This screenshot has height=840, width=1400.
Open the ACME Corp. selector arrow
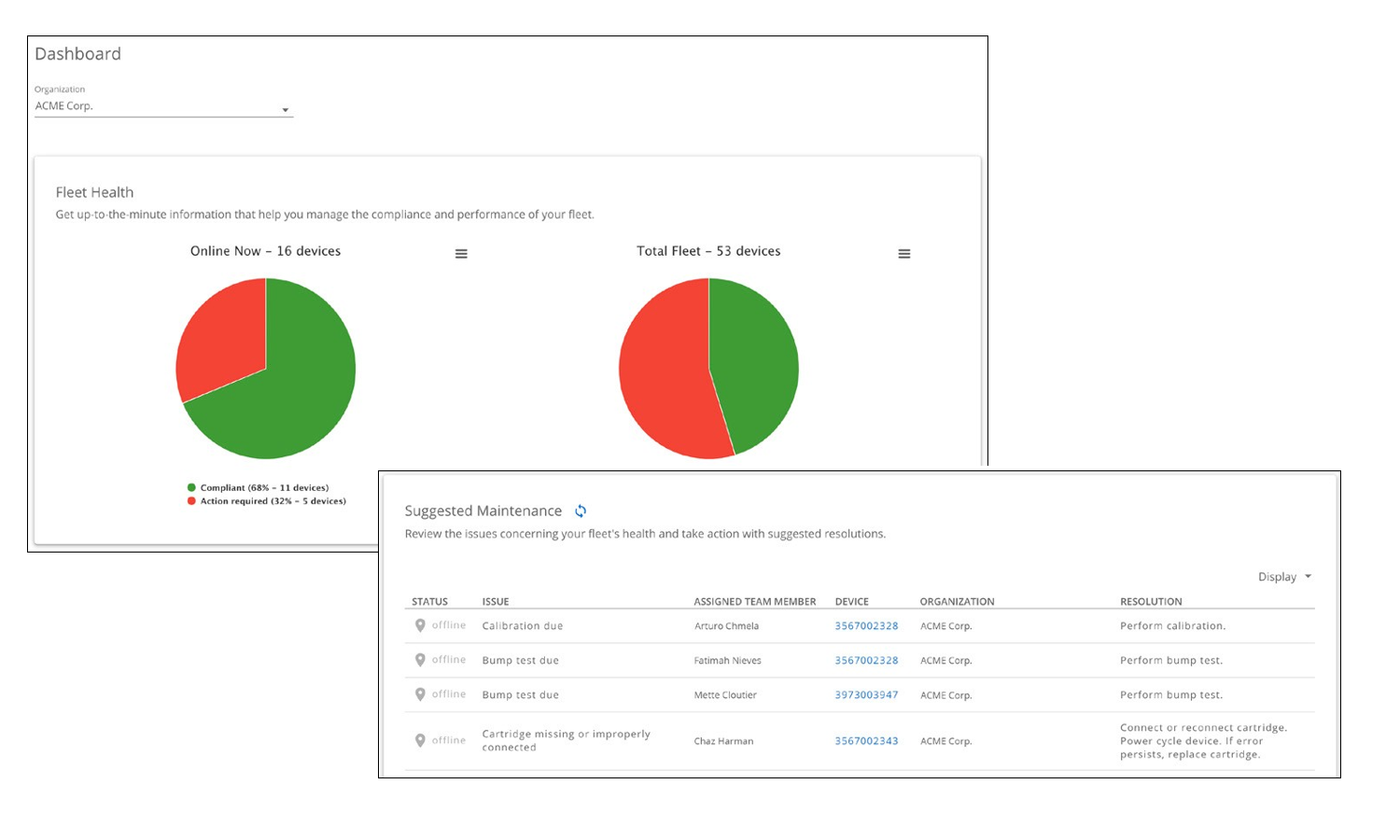[x=285, y=110]
